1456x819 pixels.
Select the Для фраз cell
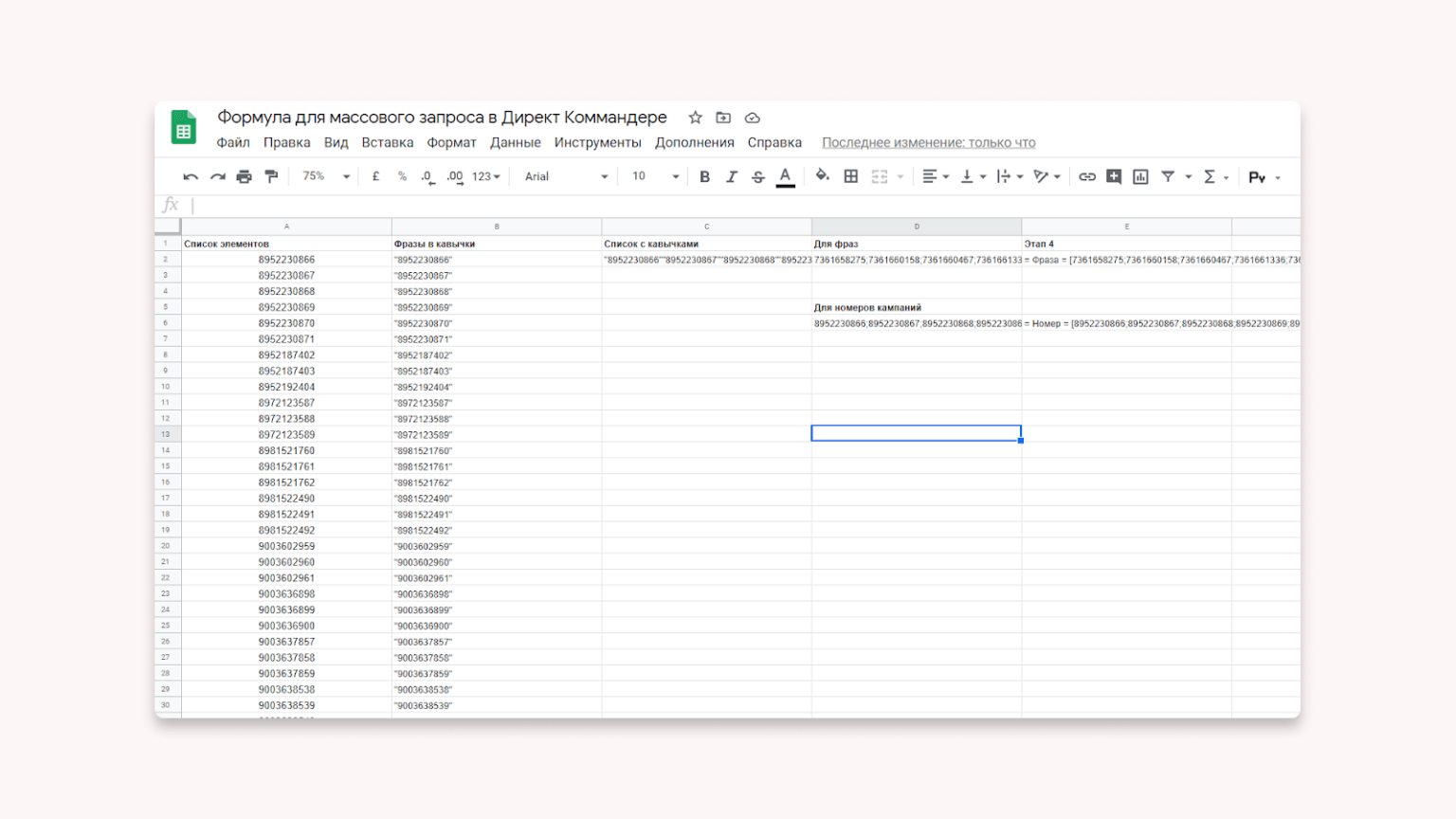(917, 244)
